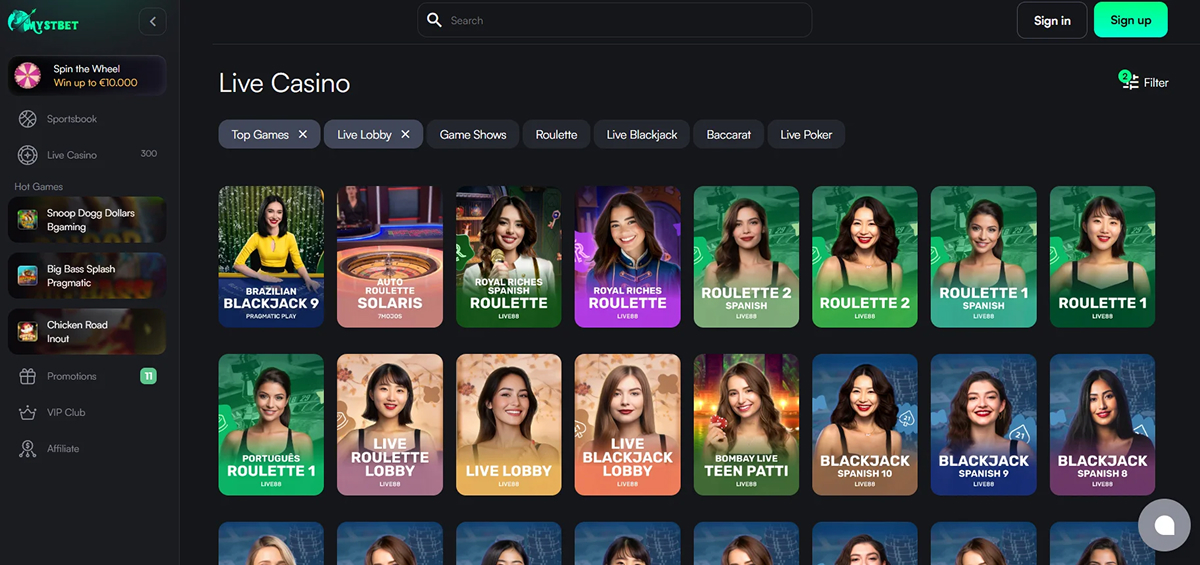Click the green Sign up button
This screenshot has height=565, width=1200.
click(x=1130, y=20)
